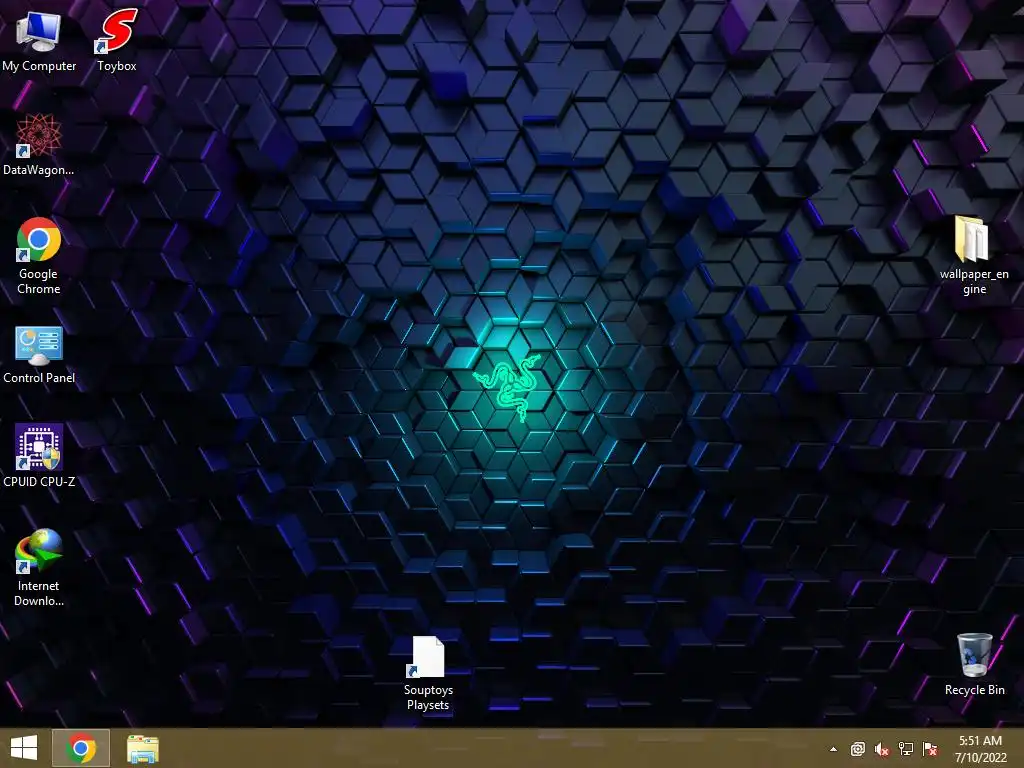The image size is (1024, 768).
Task: Click the camera-like system tray icon
Action: [857, 749]
